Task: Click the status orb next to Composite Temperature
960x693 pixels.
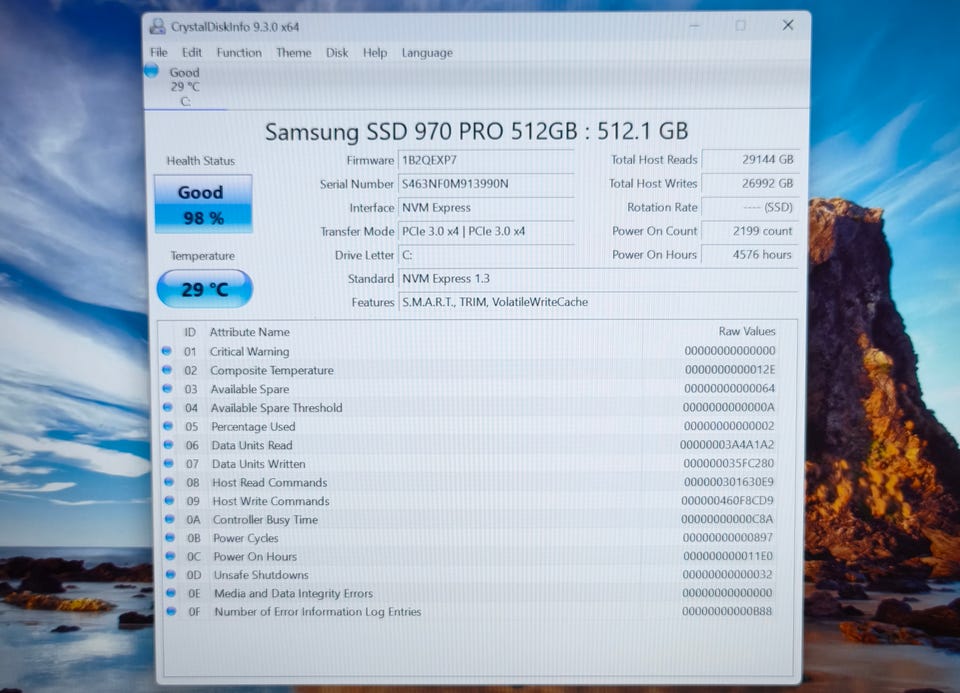Action: (x=167, y=370)
